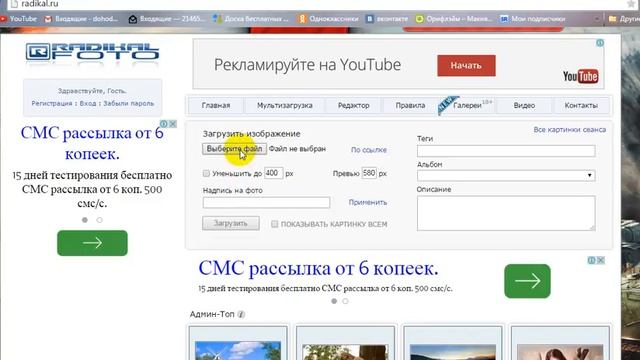
Task: Open the Мои подписчики bookmark
Action: pyautogui.click(x=533, y=19)
